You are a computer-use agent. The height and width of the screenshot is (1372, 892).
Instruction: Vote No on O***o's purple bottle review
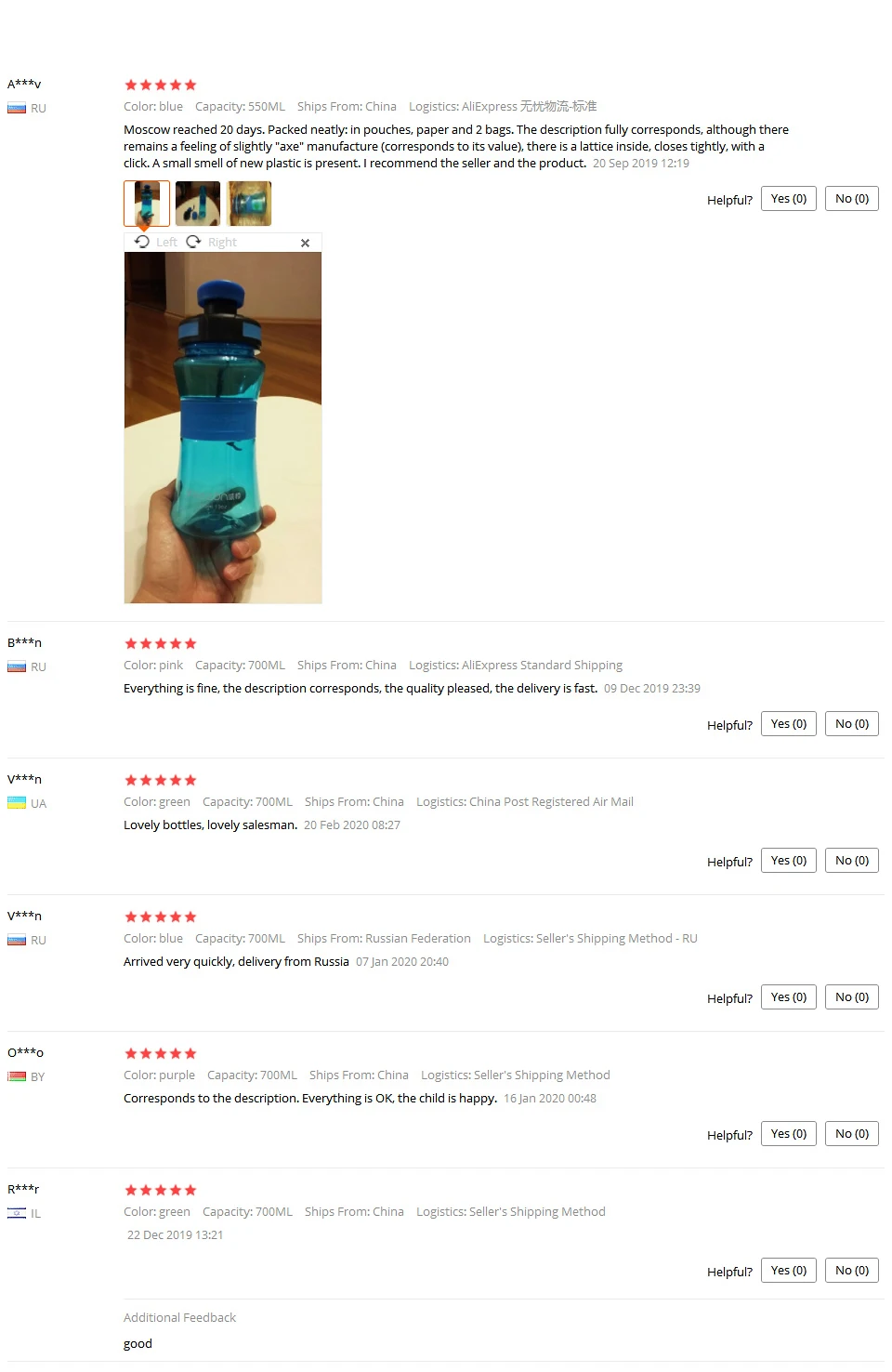[852, 1134]
